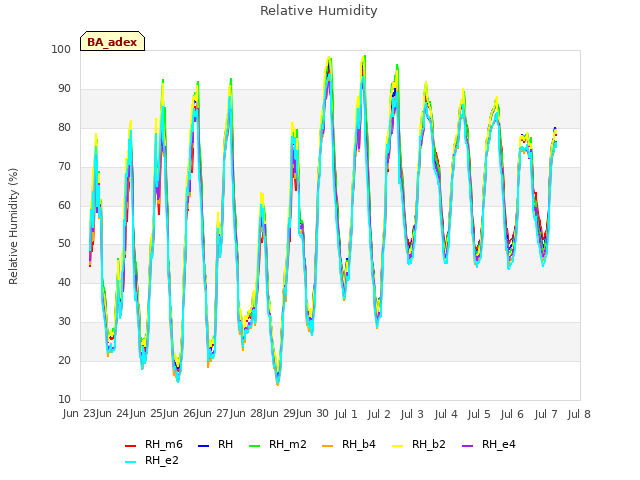Click the BA_adex annotation label
Viewport: 640px width, 480px height.
[112, 42]
